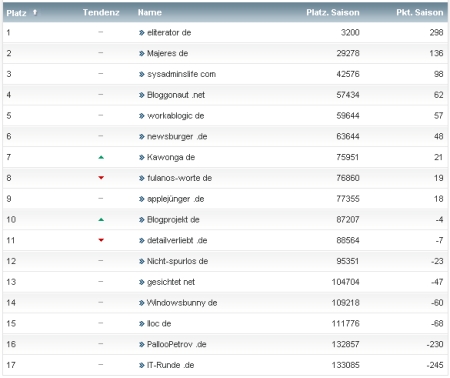Click the double-arrow icon before Nicht-spurlos de

point(142,261)
